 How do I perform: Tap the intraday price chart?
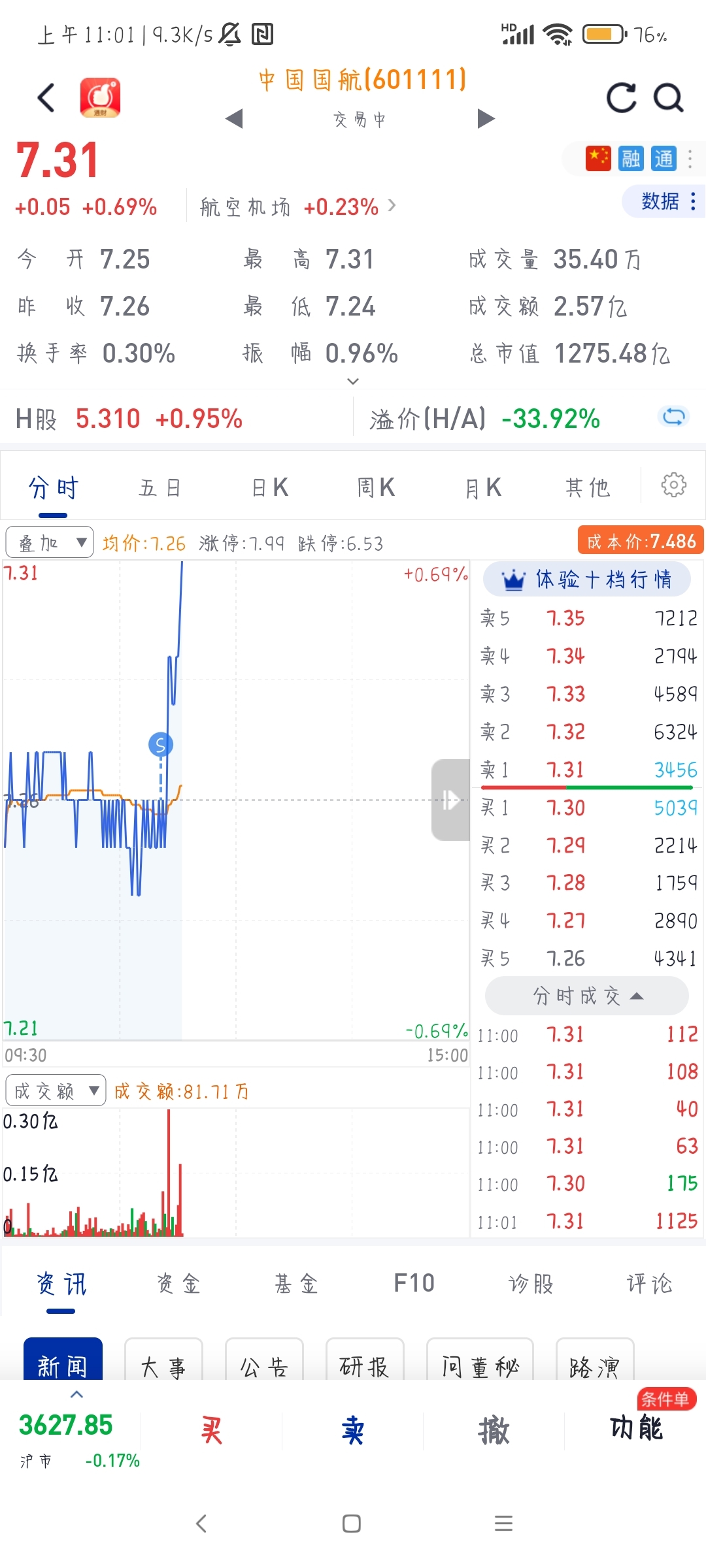click(x=235, y=800)
